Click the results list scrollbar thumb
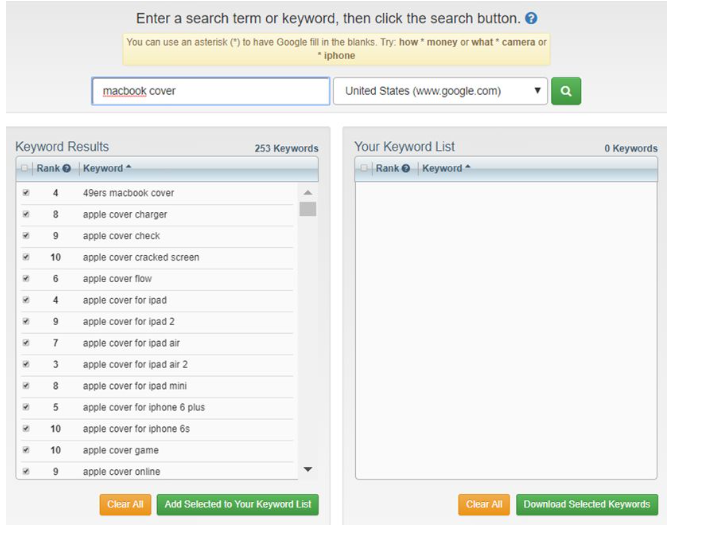704x536 pixels. pos(308,209)
